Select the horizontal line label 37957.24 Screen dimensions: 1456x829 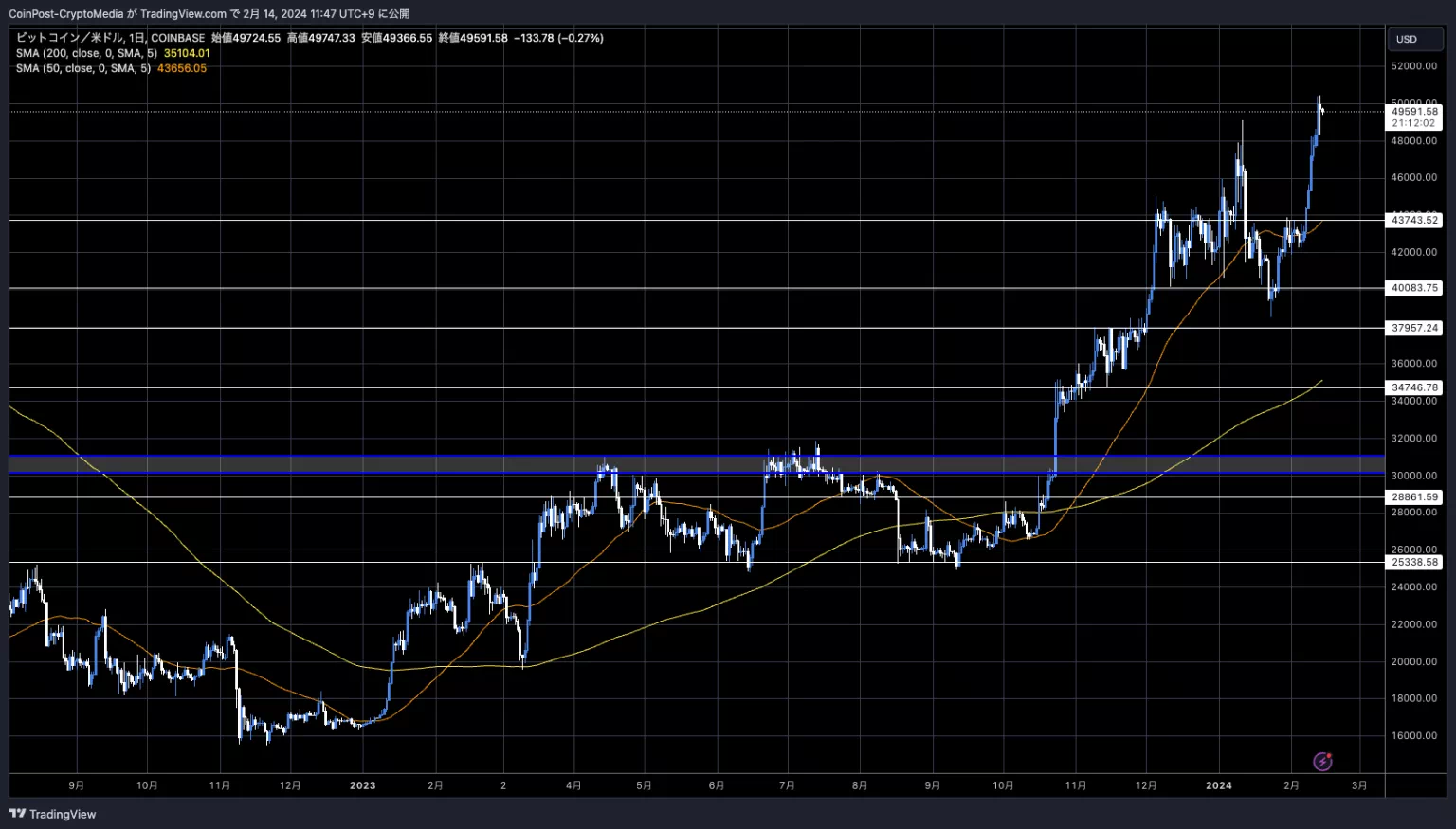(1415, 328)
